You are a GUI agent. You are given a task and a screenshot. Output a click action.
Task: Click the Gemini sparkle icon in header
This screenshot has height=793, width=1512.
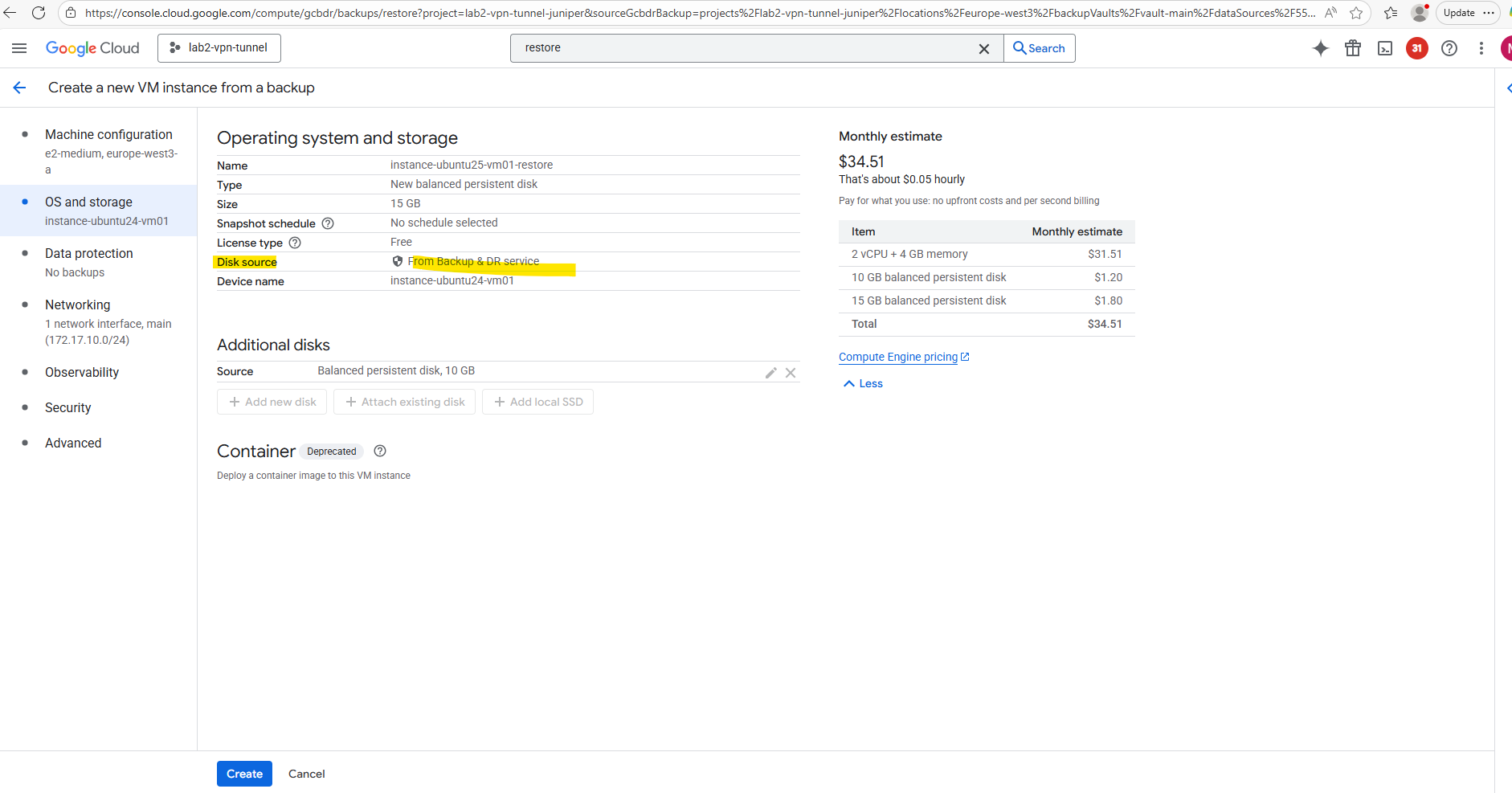click(1320, 48)
